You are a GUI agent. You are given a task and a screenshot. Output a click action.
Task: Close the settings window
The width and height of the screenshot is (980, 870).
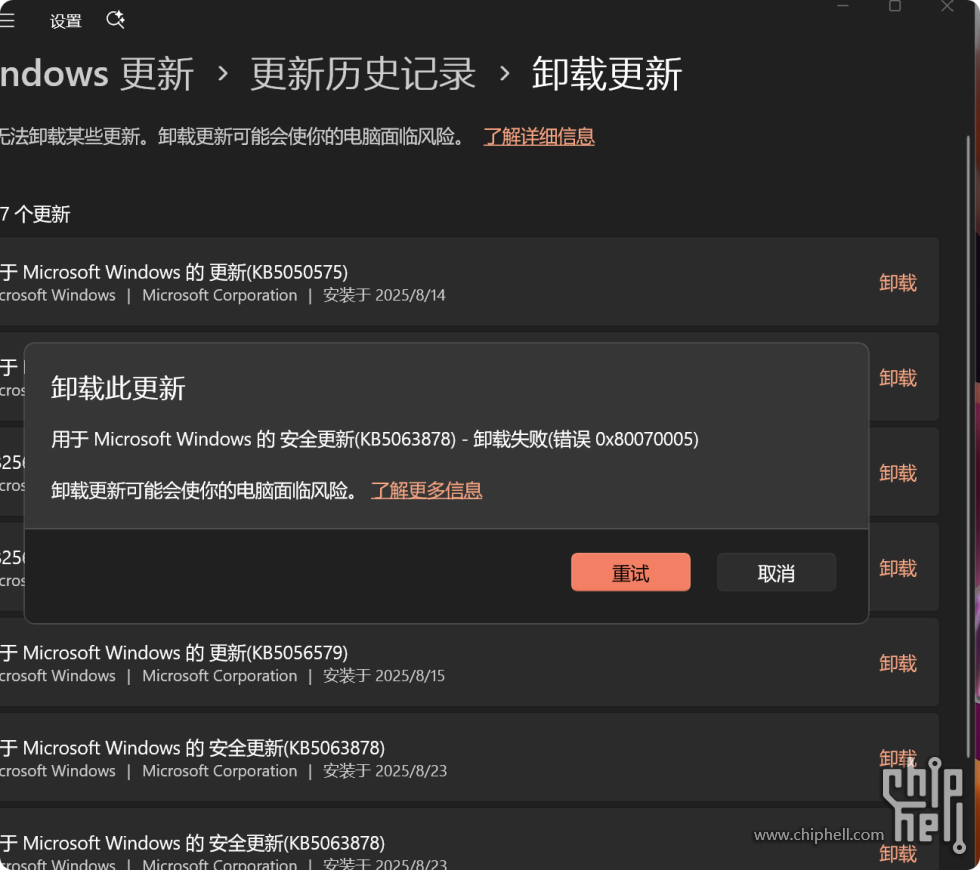948,6
